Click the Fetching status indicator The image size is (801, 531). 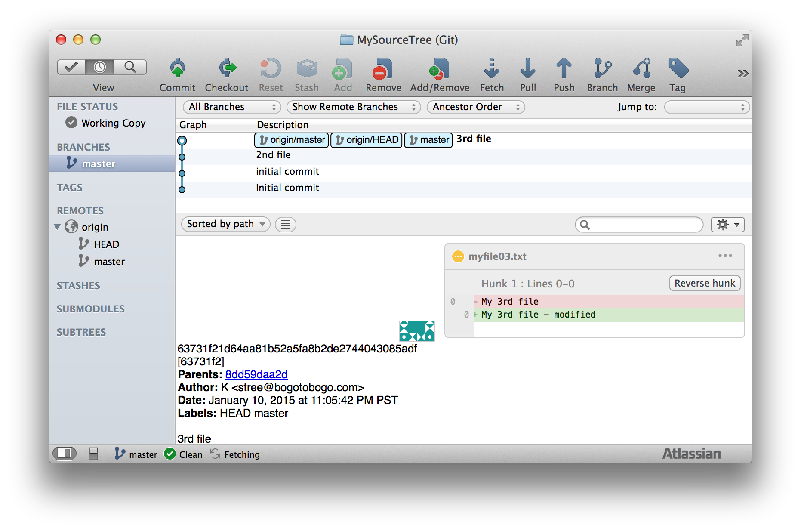click(235, 454)
